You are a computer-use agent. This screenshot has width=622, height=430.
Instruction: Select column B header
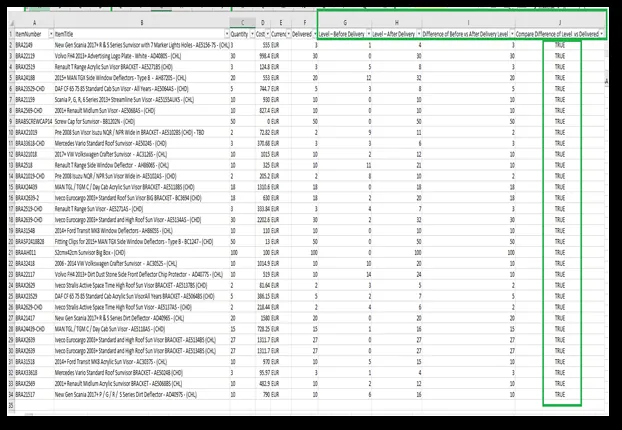pyautogui.click(x=142, y=23)
